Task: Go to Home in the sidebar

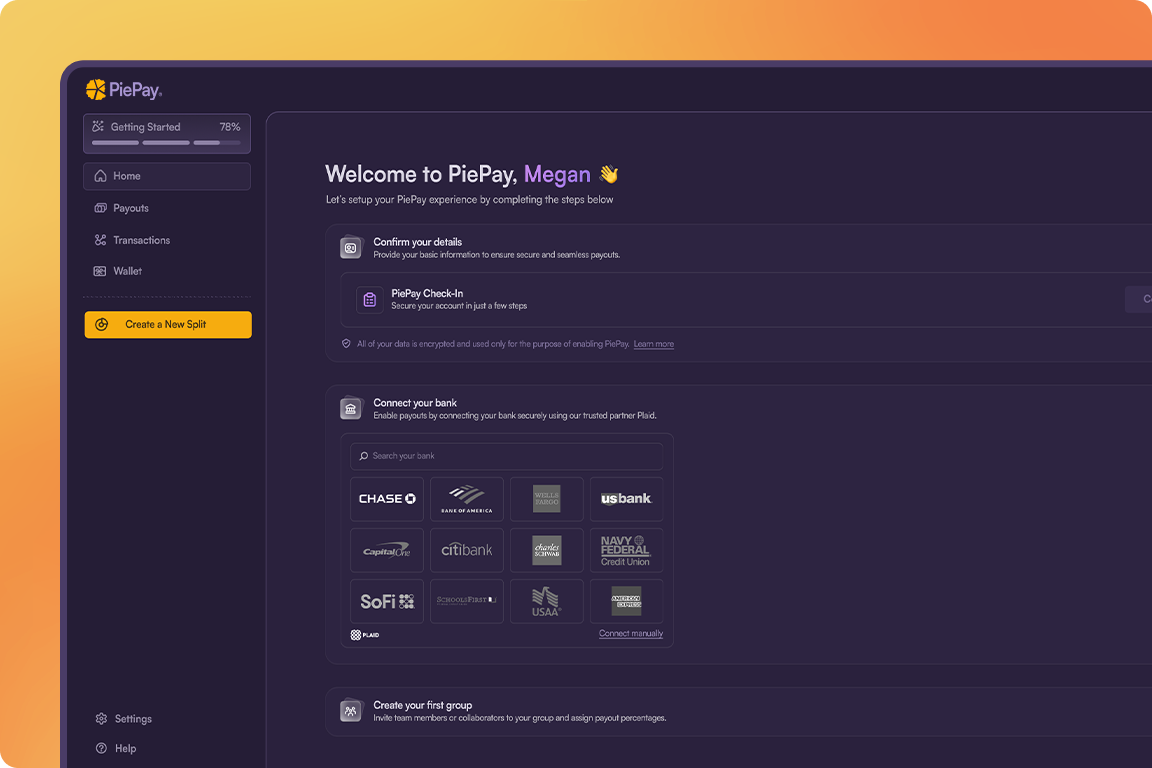Action: coord(167,176)
